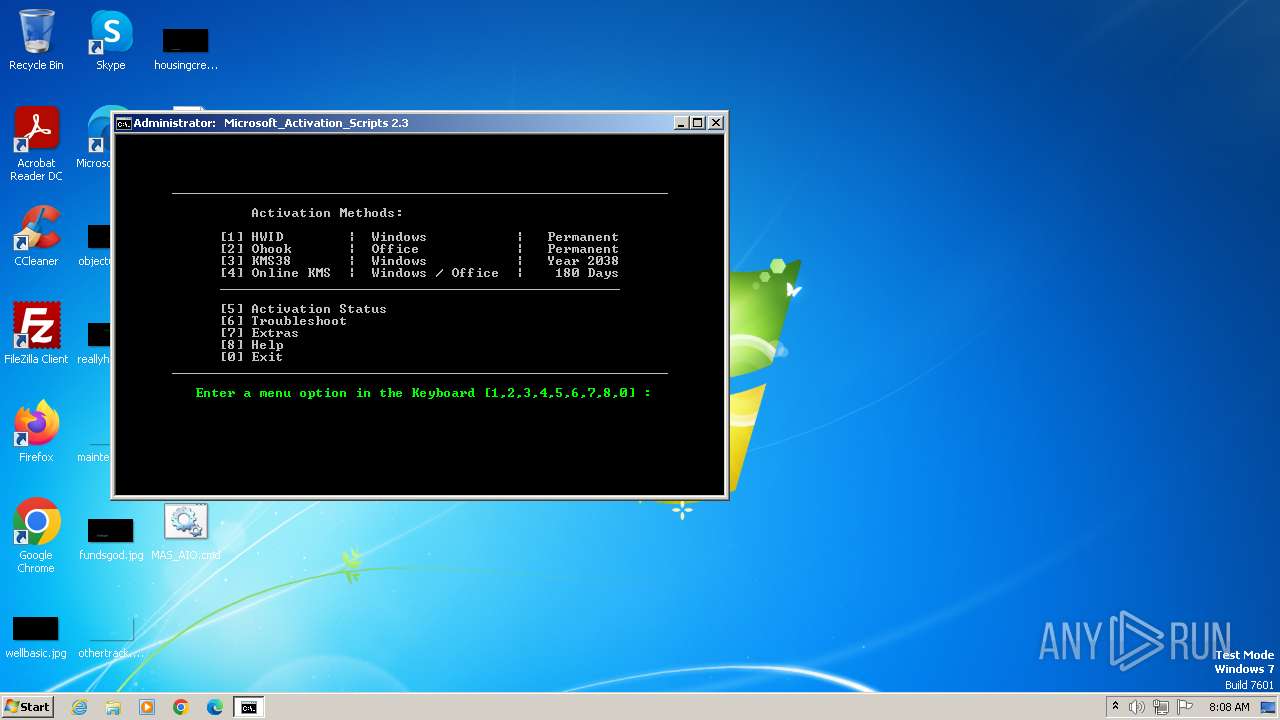Open Internet Explorer from the taskbar
The image size is (1280, 720).
coord(79,707)
